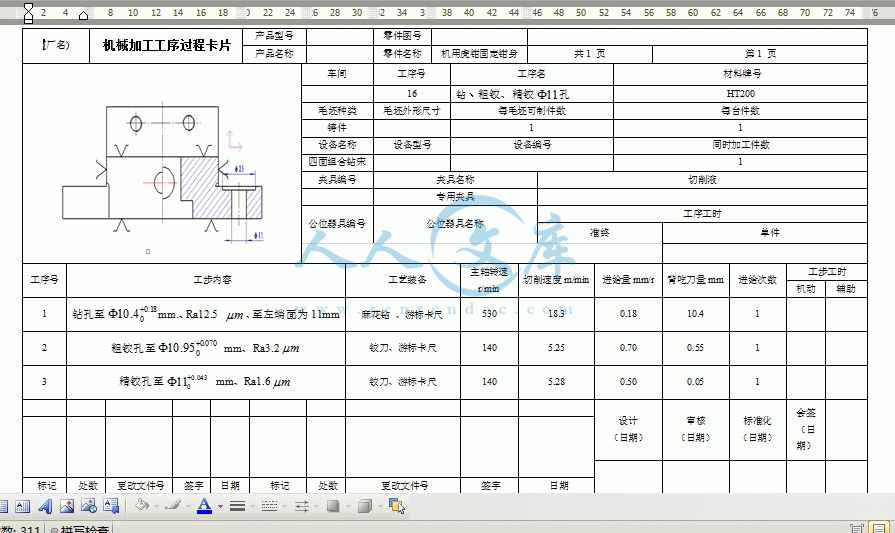Select the 机用虎钳固定钳身 part name cell
Image resolution: width=895 pixels, height=533 pixels.
479,54
